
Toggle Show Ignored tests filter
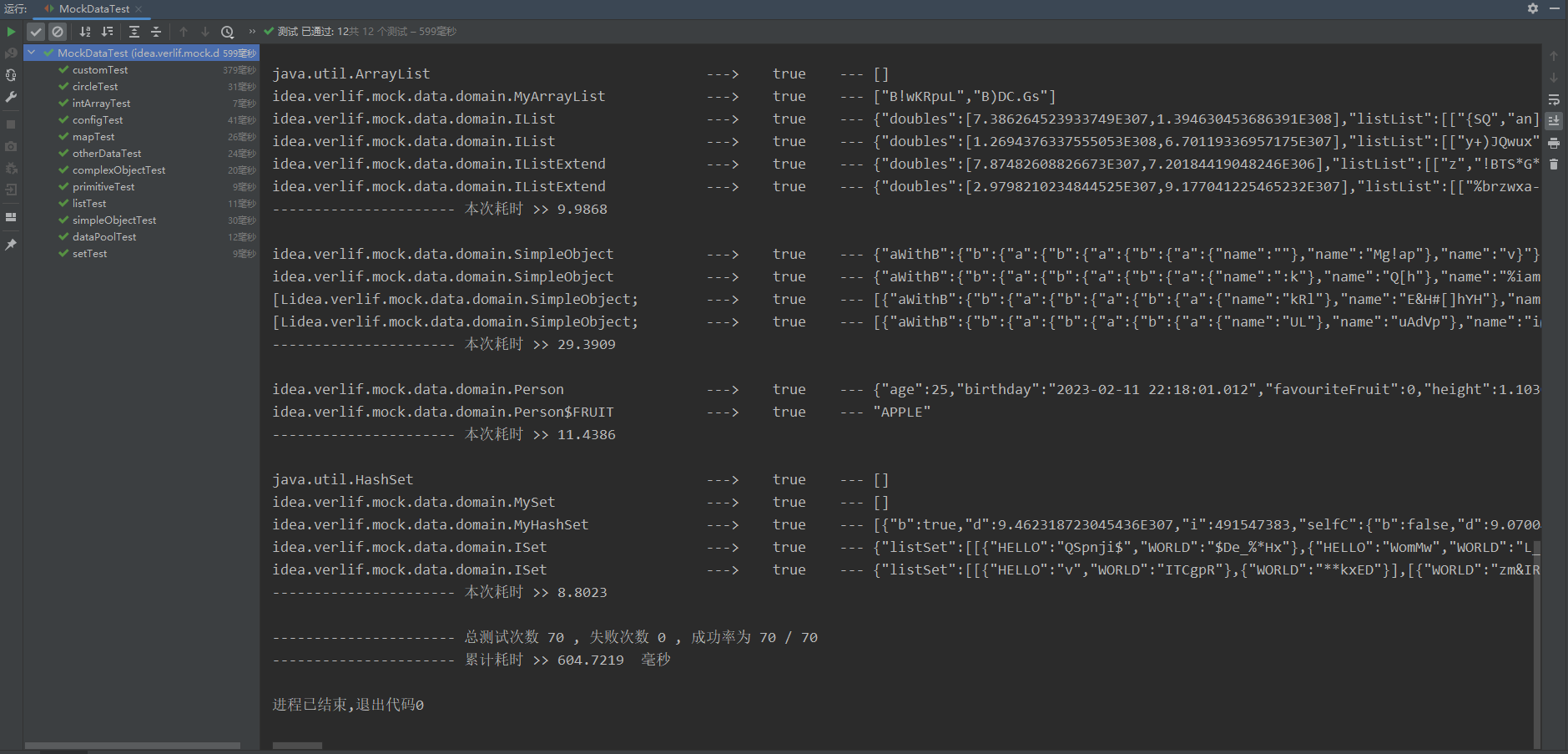click(58, 32)
